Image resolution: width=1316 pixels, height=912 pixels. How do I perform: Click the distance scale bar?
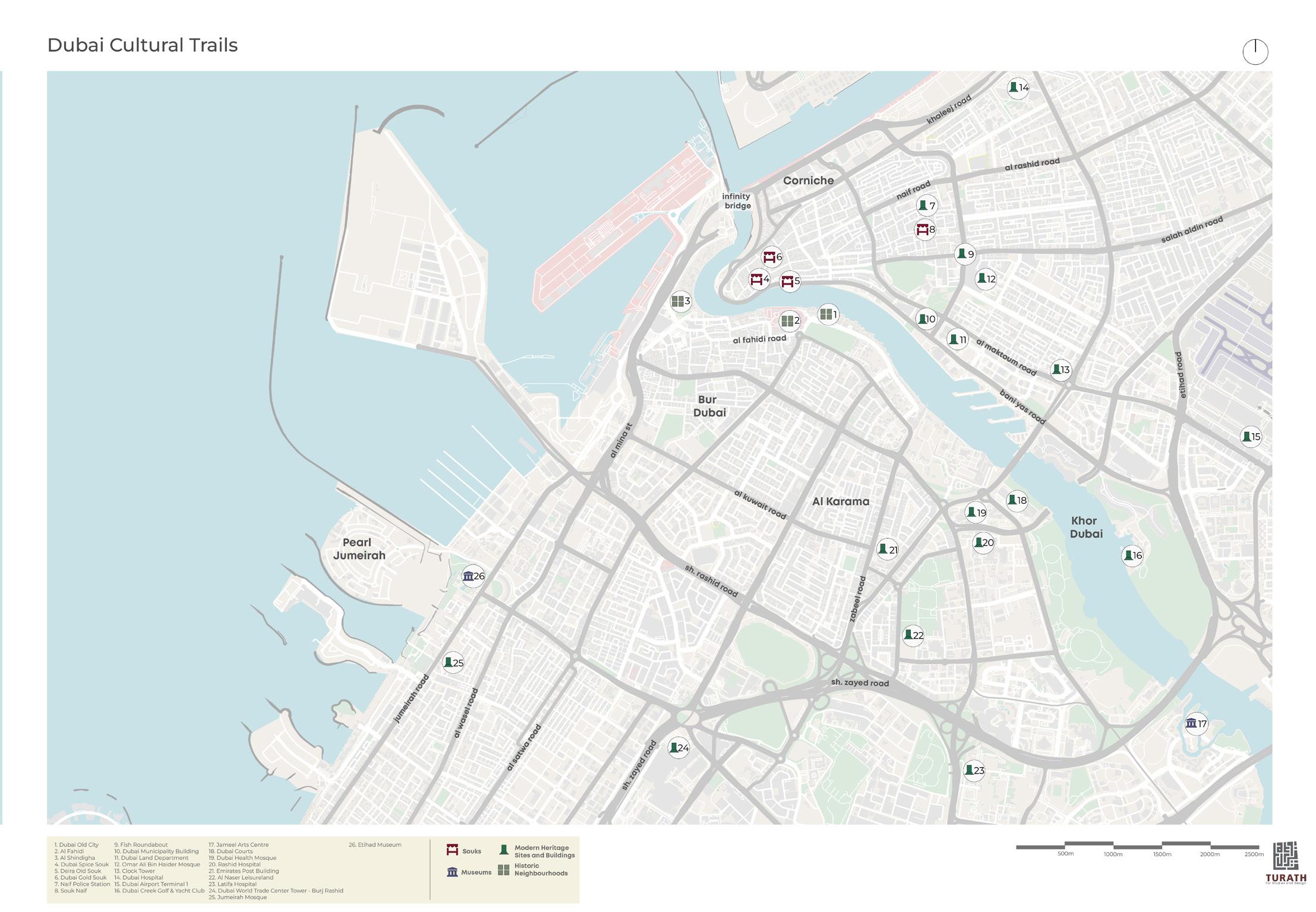(x=1137, y=845)
